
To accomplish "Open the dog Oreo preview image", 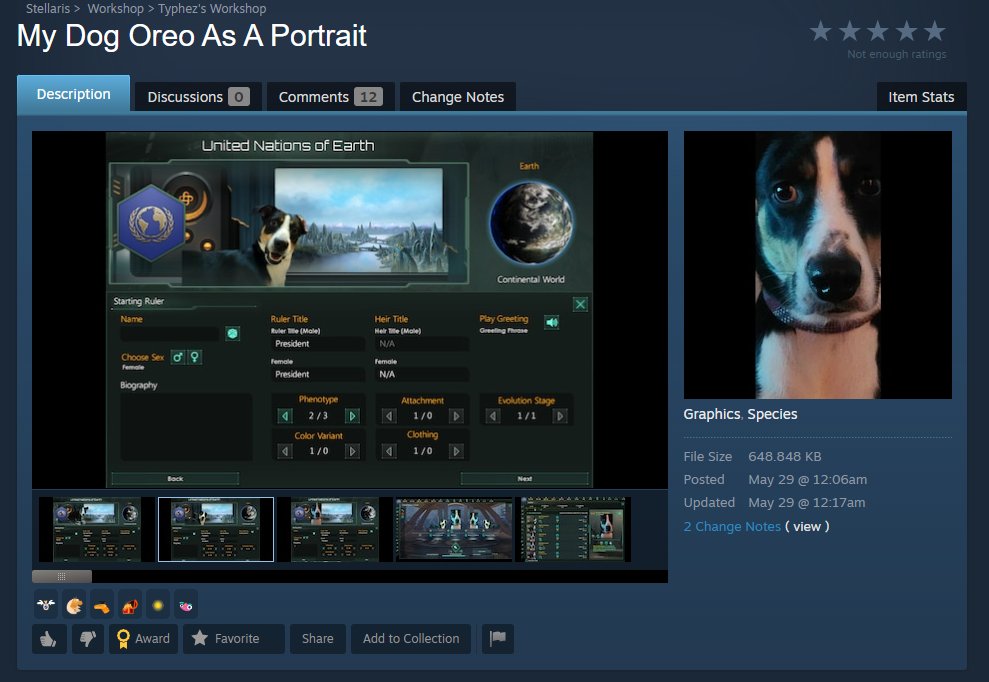I will pos(817,265).
